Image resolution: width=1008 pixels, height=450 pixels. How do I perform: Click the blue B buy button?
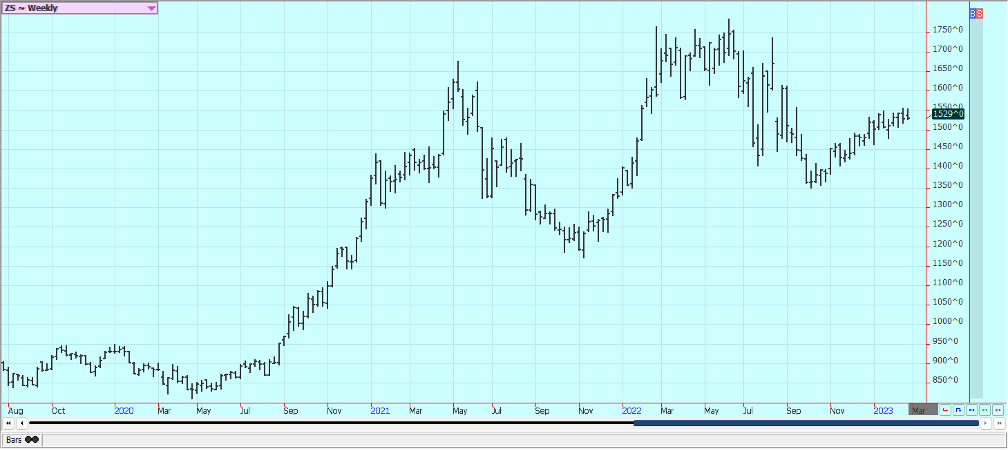pyautogui.click(x=973, y=13)
